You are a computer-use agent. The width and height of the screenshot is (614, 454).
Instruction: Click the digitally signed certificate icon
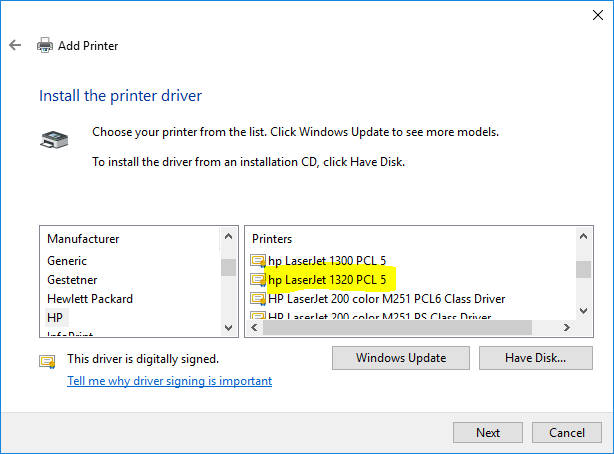(x=47, y=360)
